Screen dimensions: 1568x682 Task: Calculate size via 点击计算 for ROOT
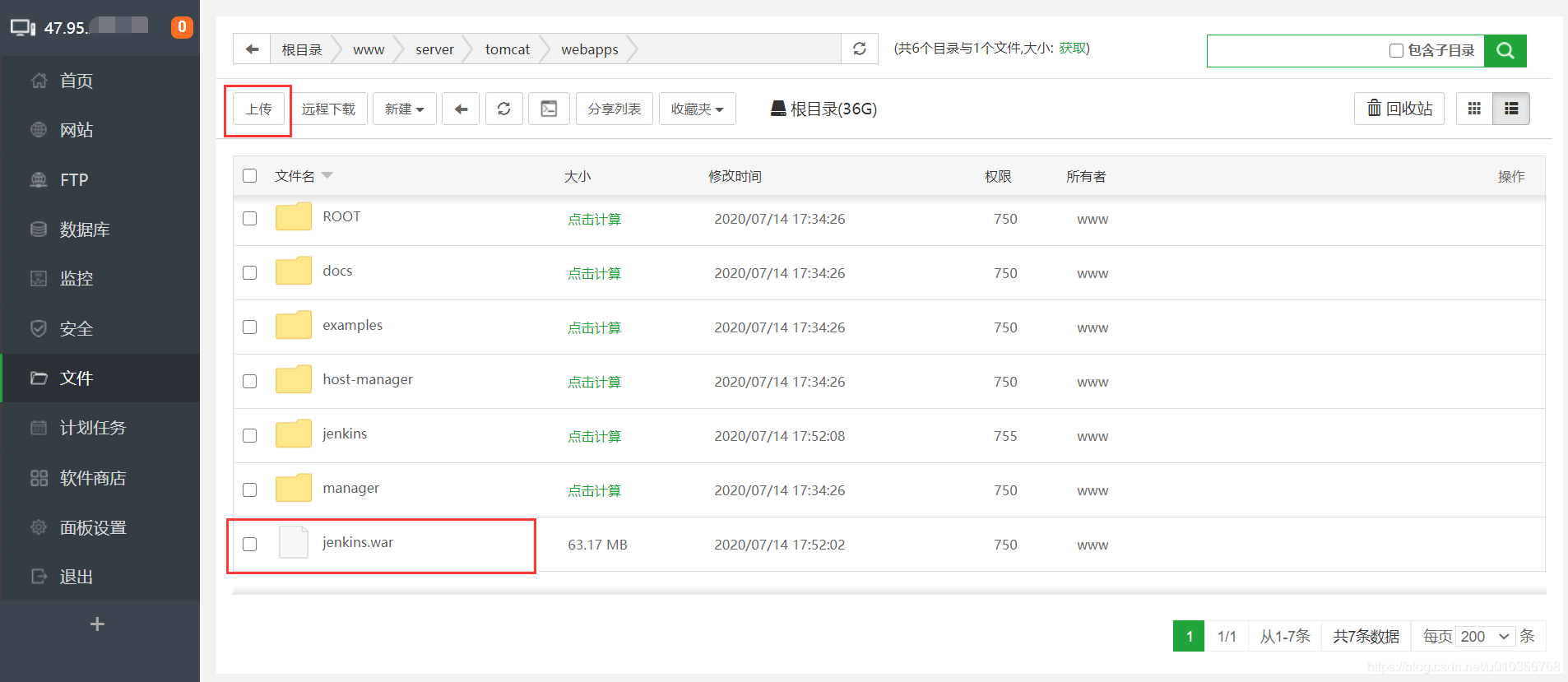595,219
